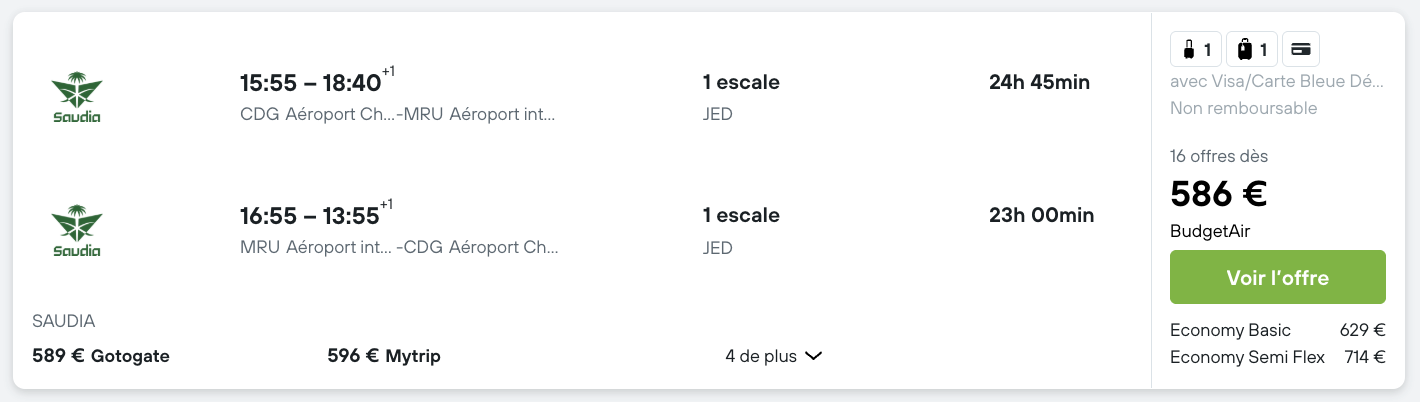Viewport: 1420px width, 402px height.
Task: Click the green "Voir l'offre" button
Action: pos(1278,277)
